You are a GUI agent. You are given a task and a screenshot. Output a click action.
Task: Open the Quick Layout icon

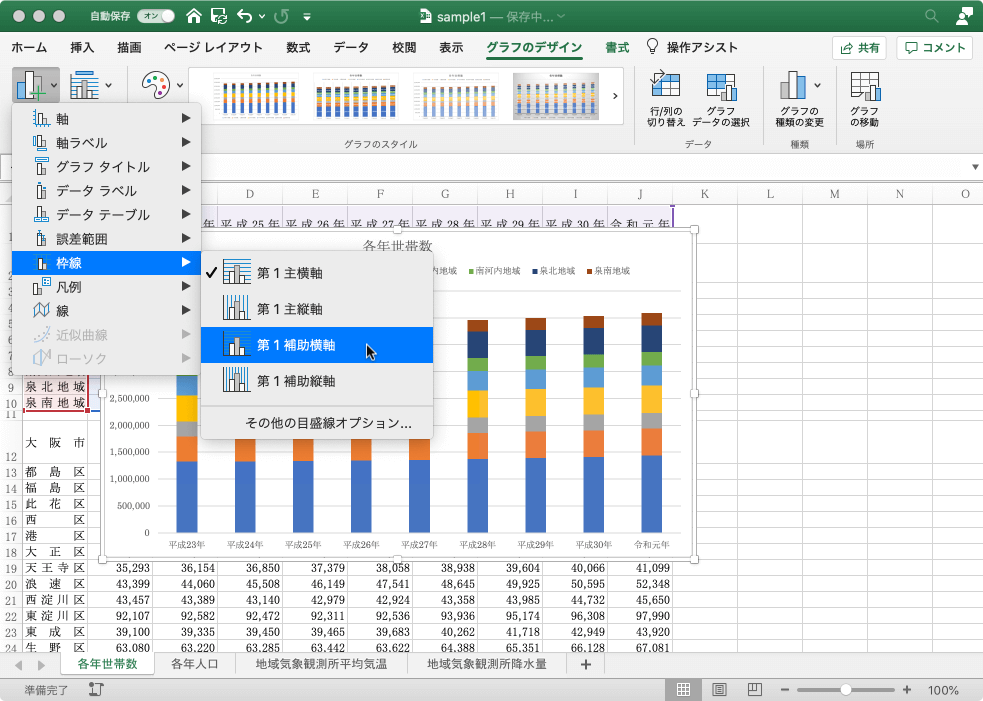coord(84,85)
